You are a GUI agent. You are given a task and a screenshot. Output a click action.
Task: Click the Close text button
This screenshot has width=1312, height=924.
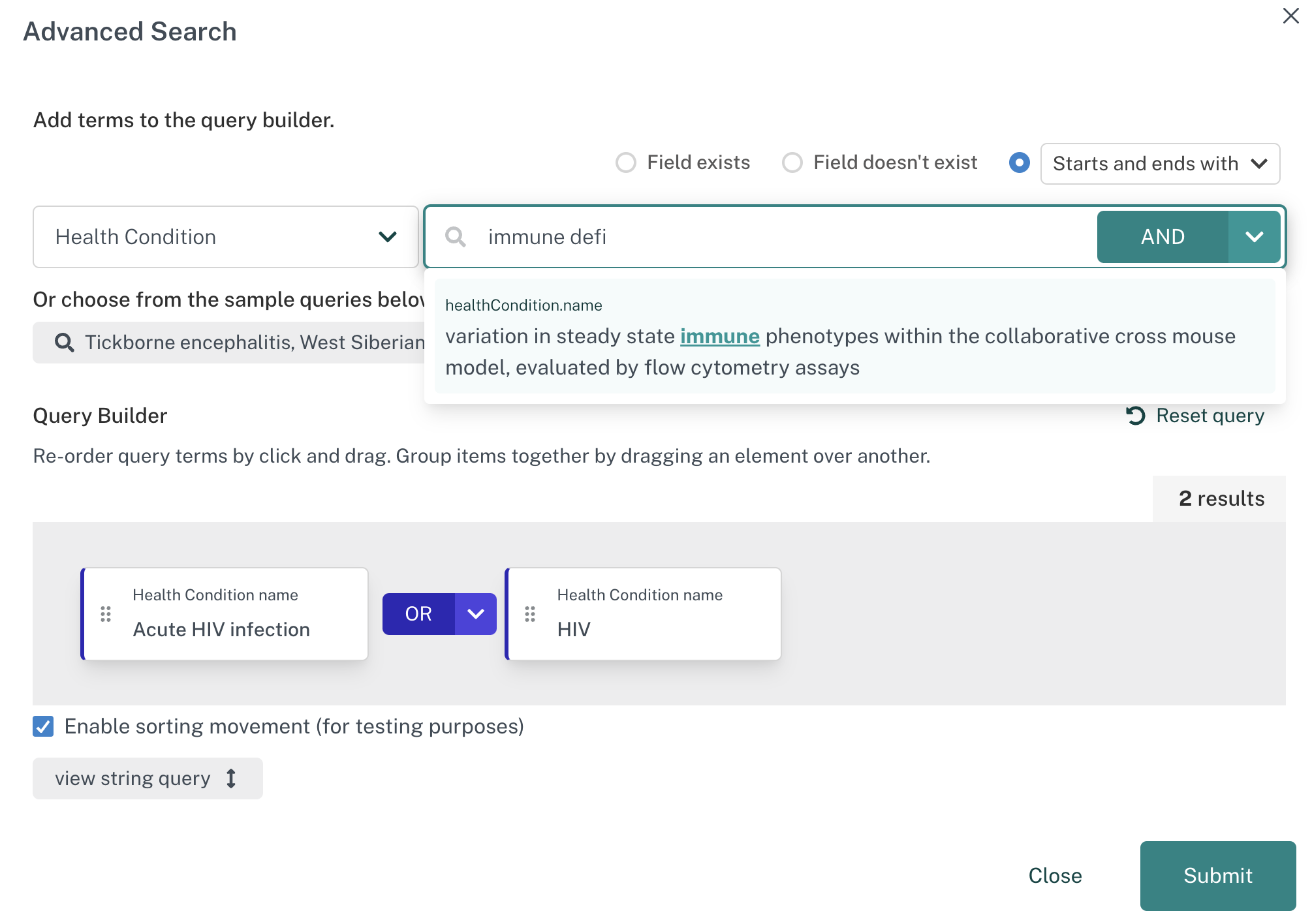click(x=1055, y=876)
